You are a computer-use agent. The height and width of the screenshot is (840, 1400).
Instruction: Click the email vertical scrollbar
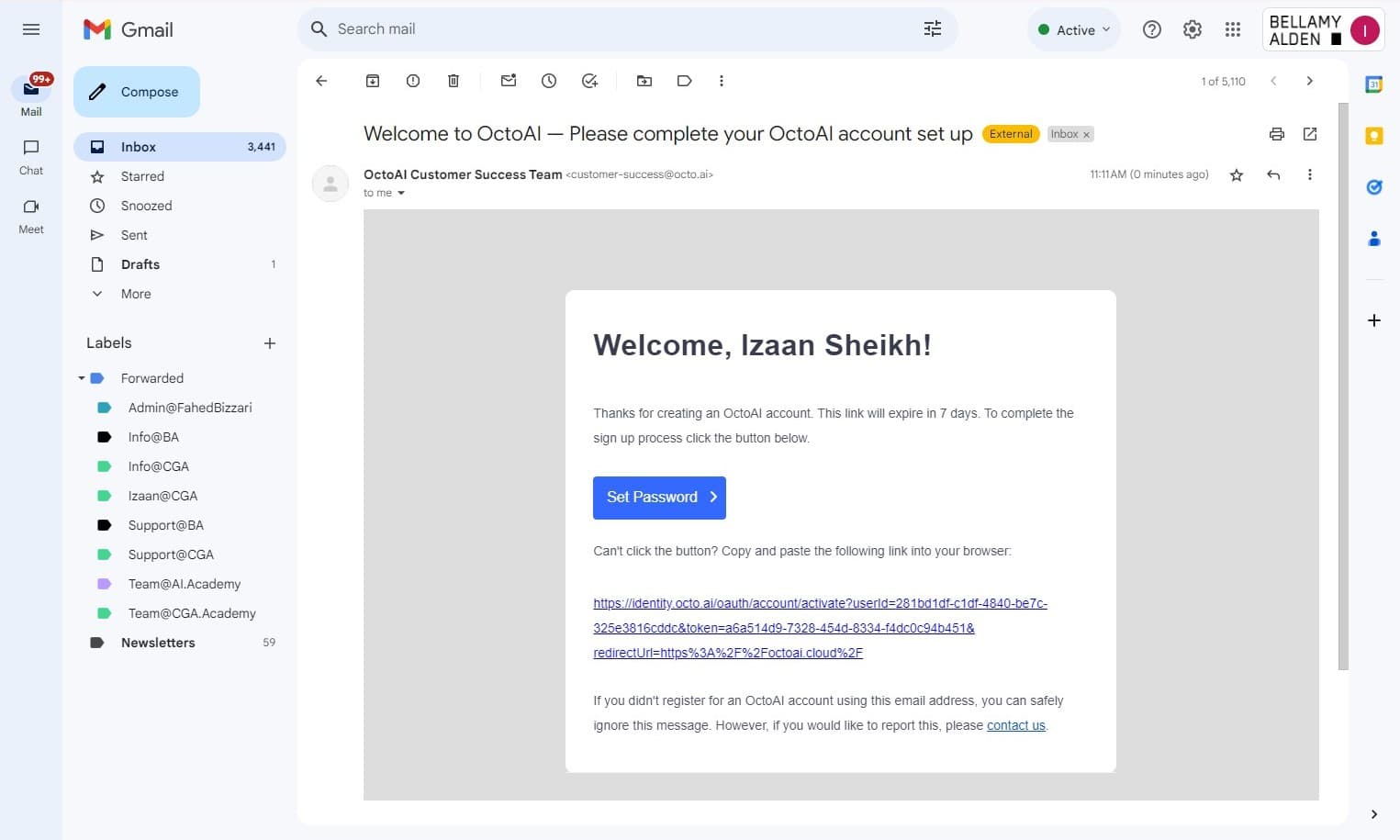click(1343, 386)
